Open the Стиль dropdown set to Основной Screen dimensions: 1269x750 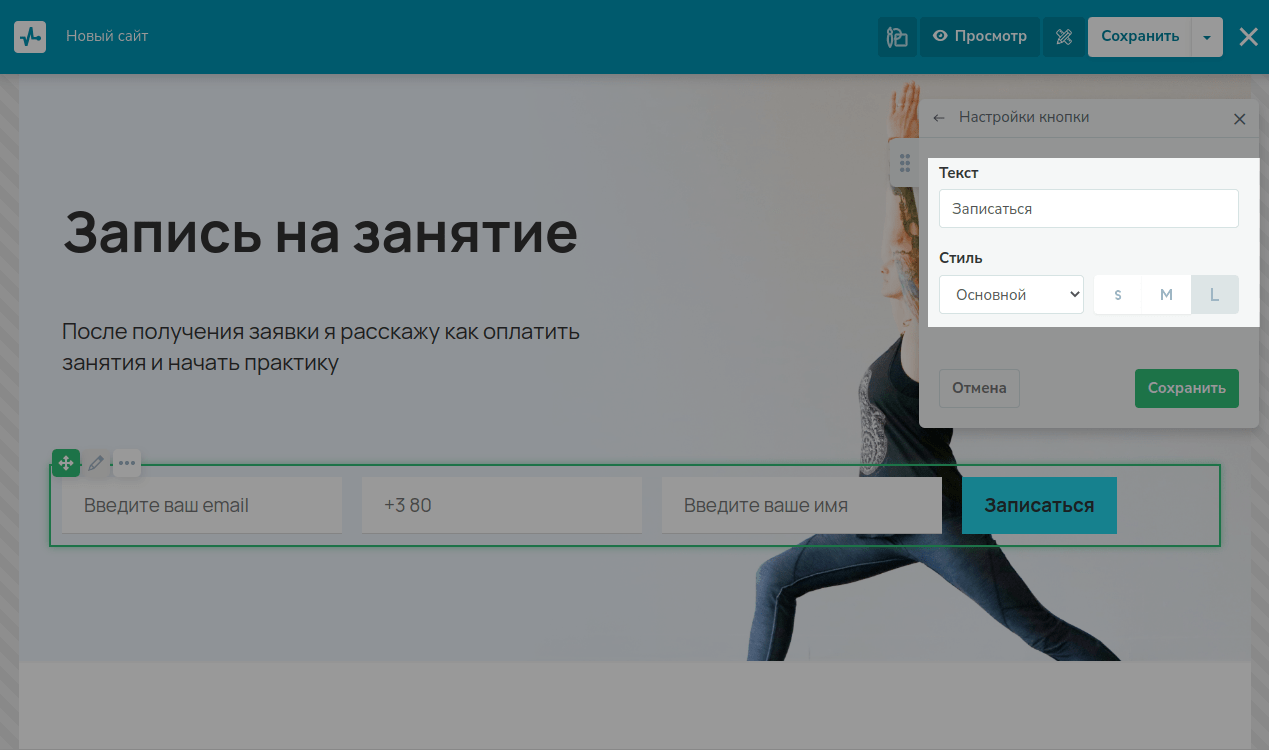tap(1011, 295)
